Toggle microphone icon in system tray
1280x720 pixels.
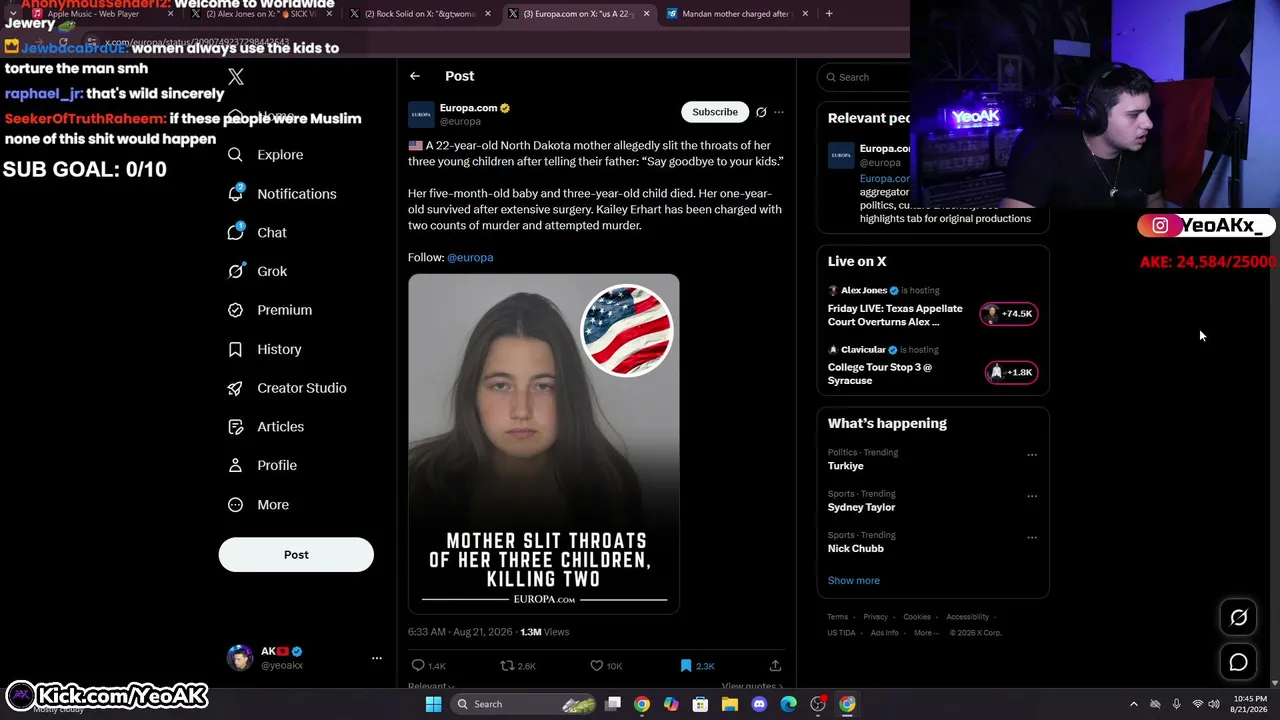point(1176,704)
